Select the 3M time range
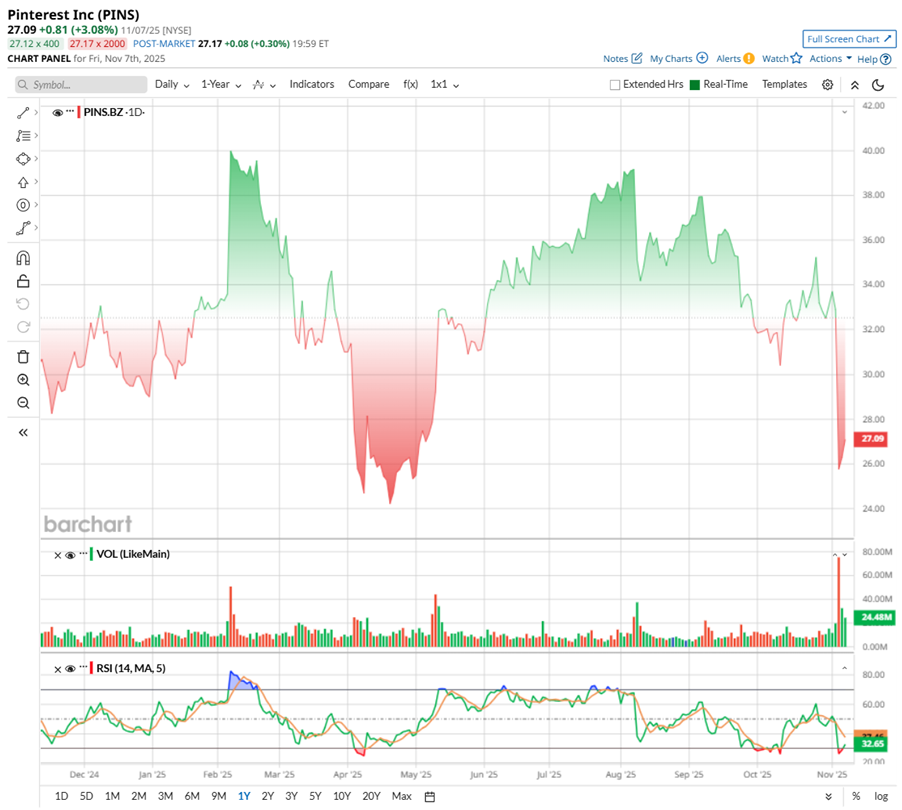 point(166,796)
